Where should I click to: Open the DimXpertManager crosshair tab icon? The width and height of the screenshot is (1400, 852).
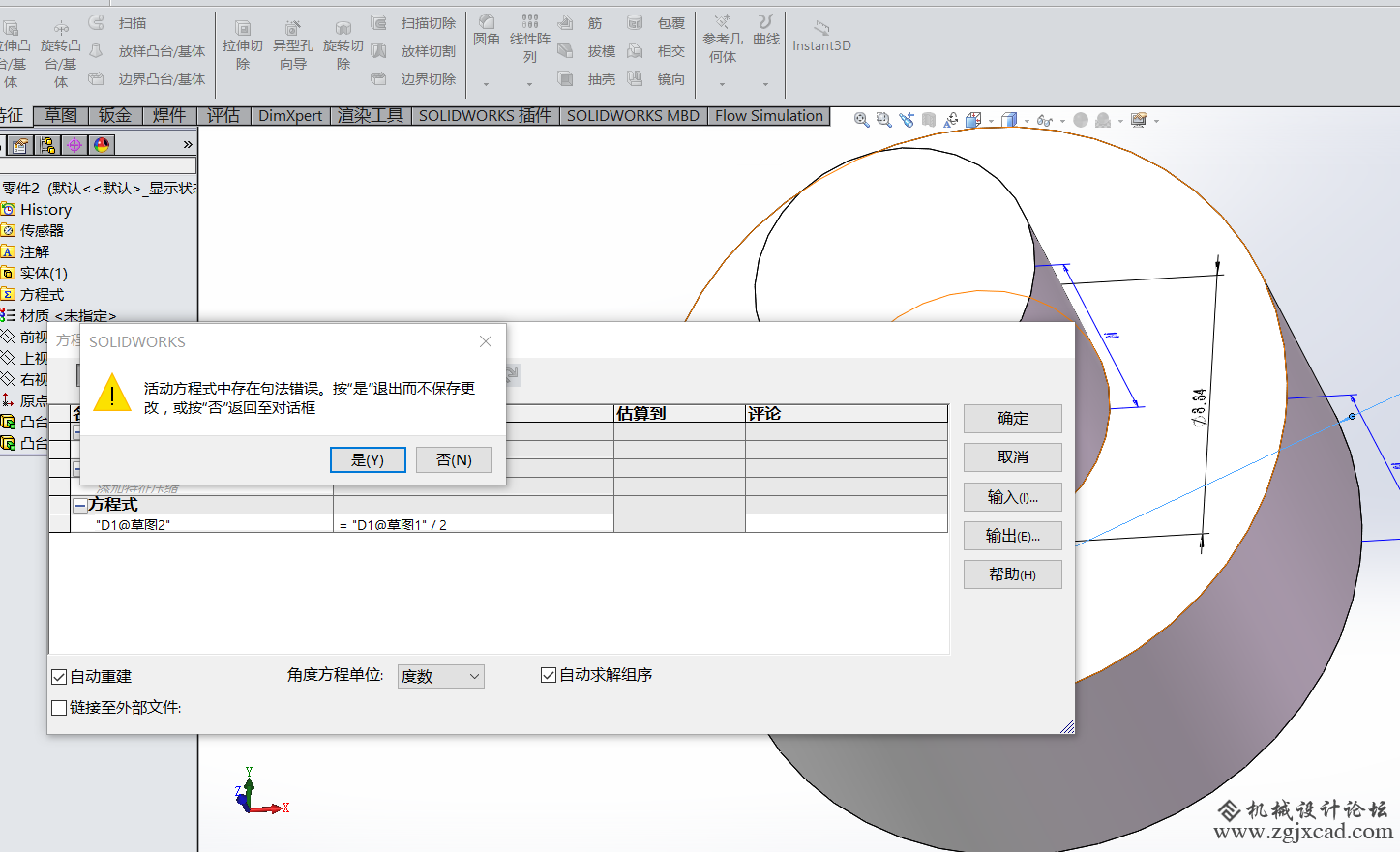(74, 145)
